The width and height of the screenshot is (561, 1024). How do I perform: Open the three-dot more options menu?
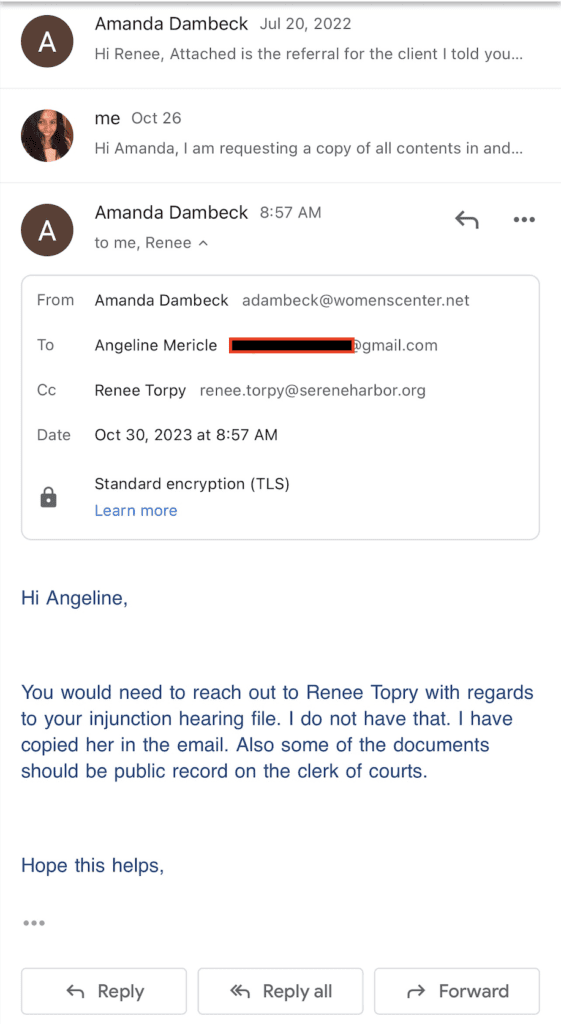click(x=524, y=220)
